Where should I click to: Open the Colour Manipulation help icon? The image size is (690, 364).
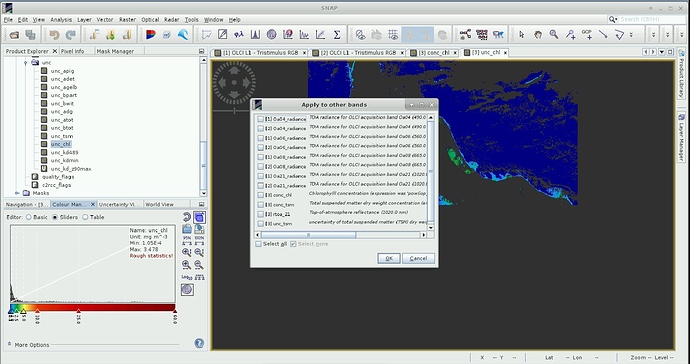199,343
